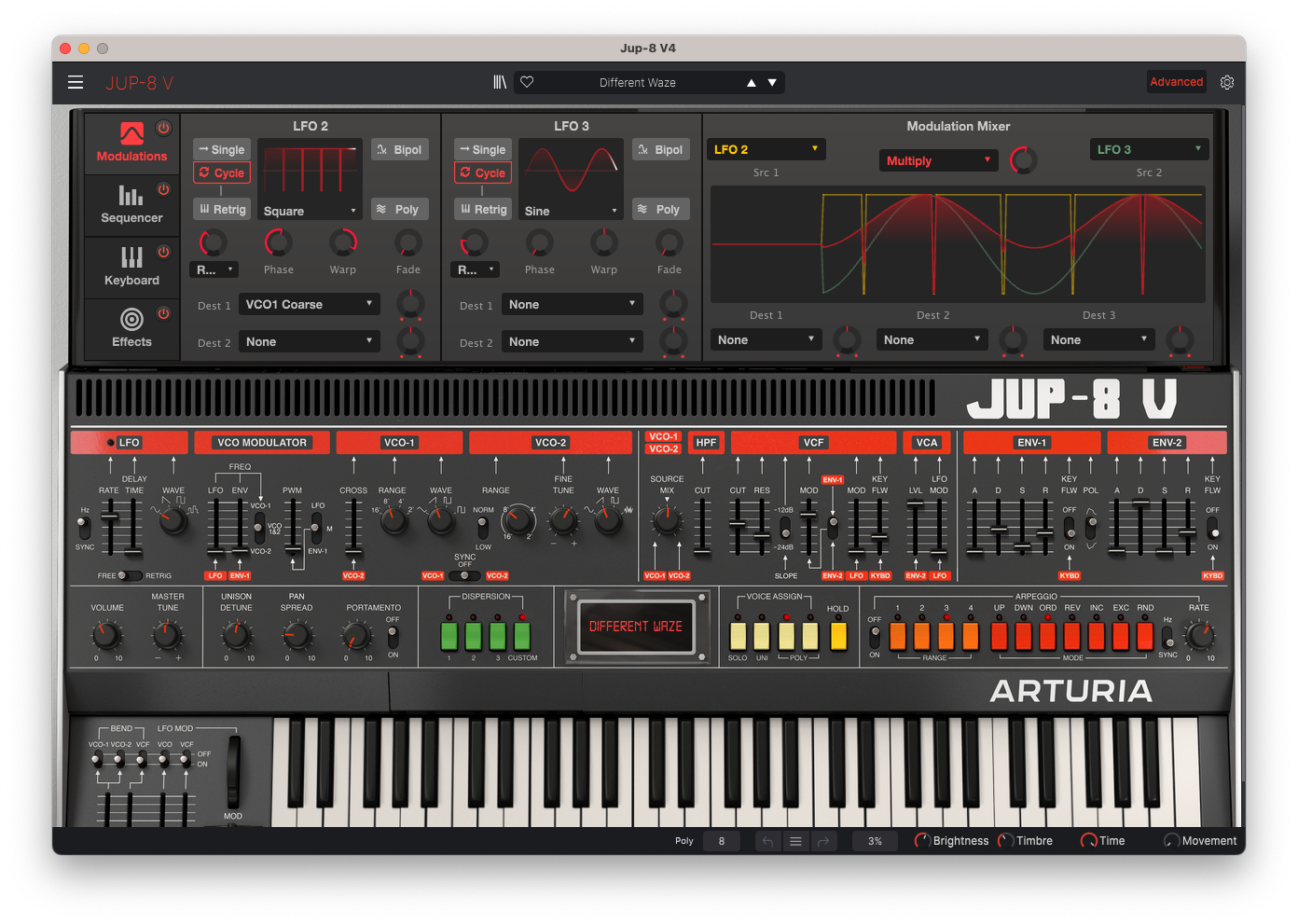
Task: Turn the Time macro knob
Action: (x=1088, y=841)
